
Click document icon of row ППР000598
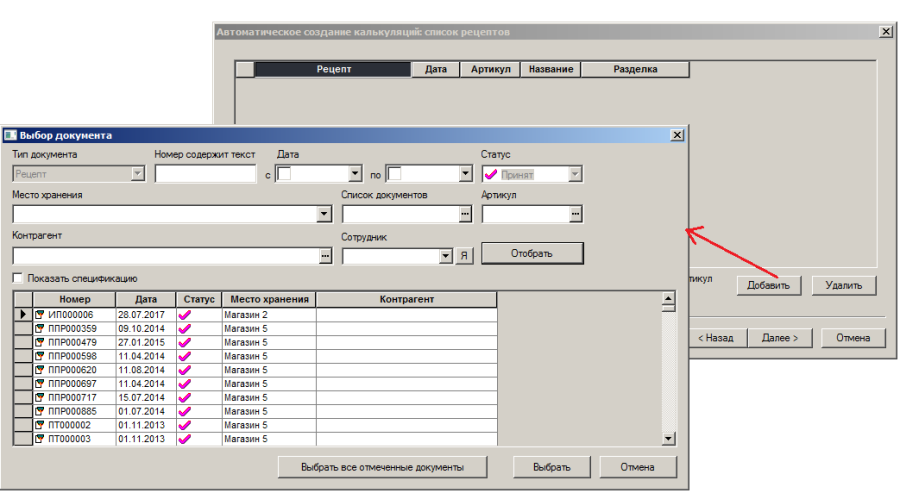pos(40,356)
